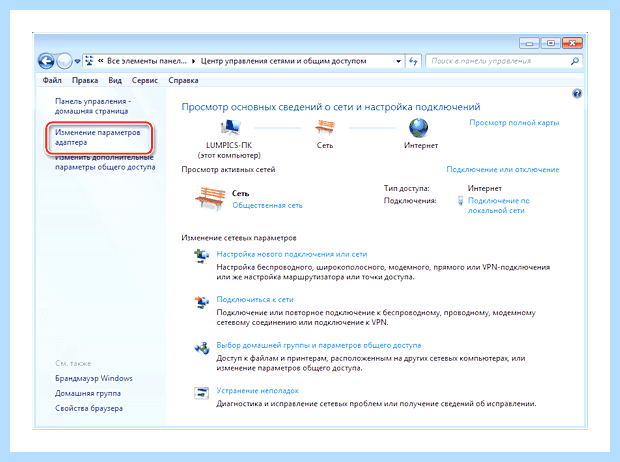The width and height of the screenshot is (620, 462).
Task: Click the Подключиться к сети icon
Action: click(x=202, y=302)
